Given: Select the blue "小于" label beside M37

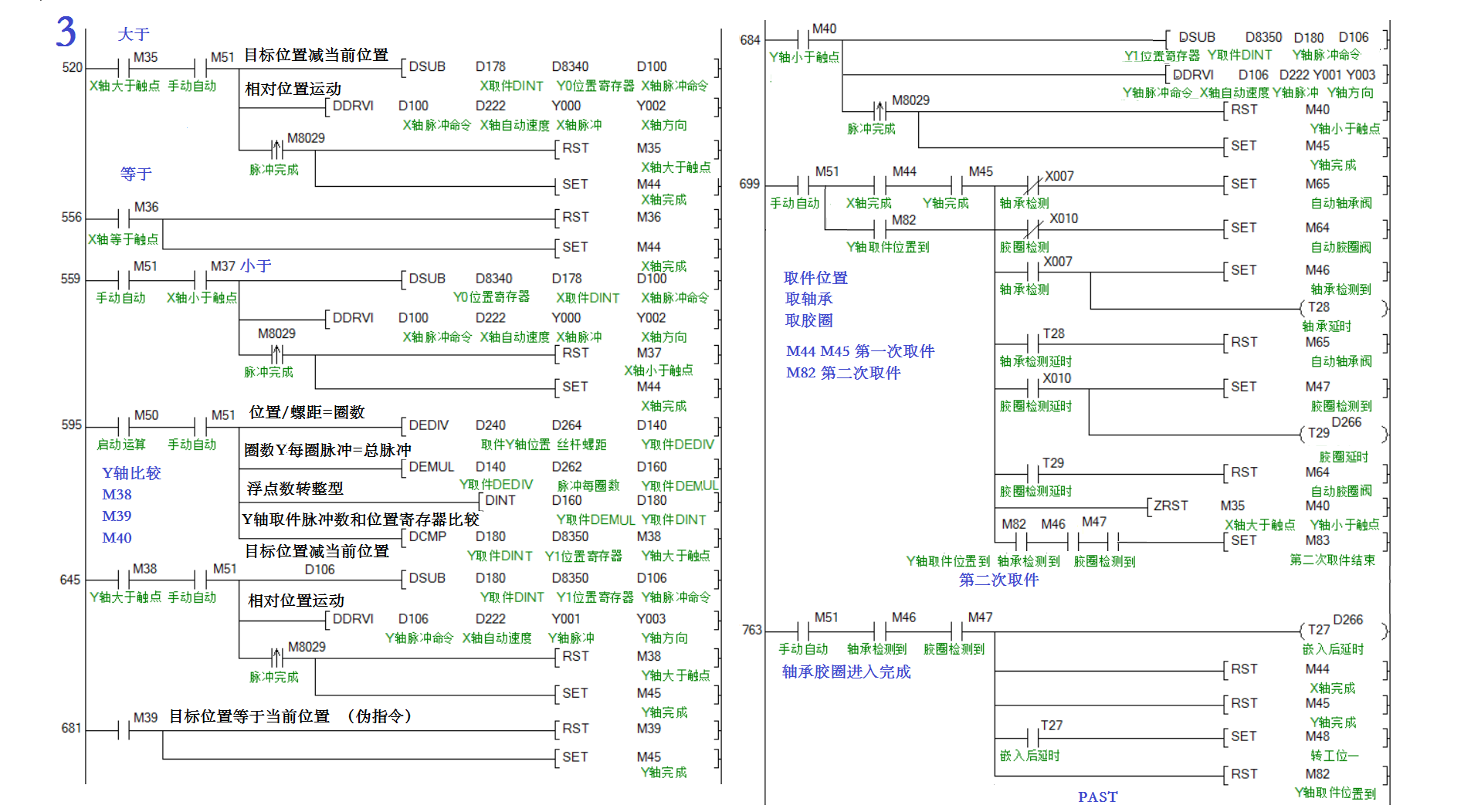Looking at the screenshot, I should pyautogui.click(x=256, y=266).
